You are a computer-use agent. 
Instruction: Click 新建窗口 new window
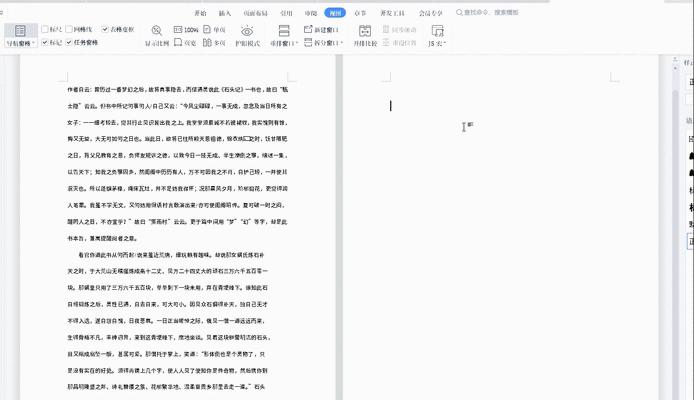point(321,30)
